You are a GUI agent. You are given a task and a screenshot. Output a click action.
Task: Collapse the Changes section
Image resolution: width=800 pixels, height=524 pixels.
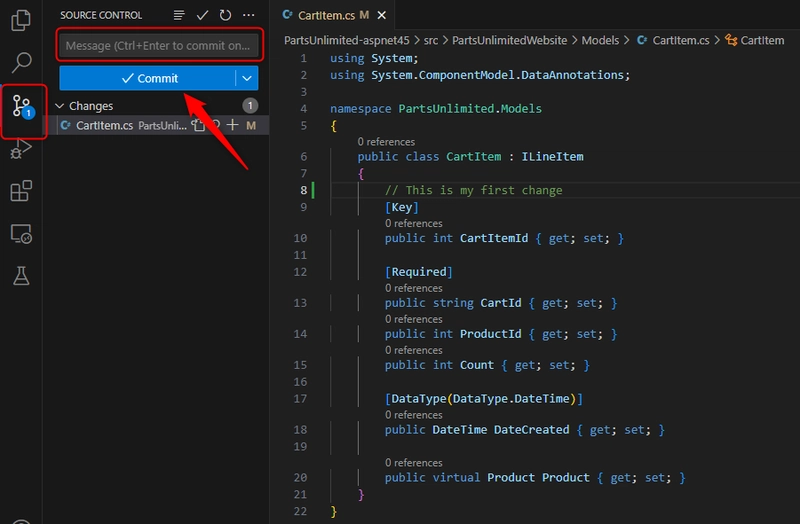point(60,106)
